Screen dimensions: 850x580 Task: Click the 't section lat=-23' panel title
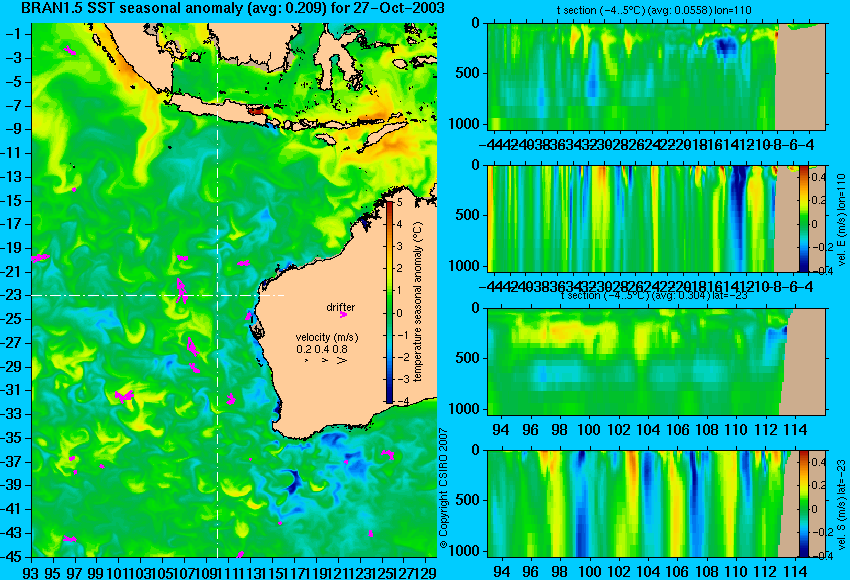[x=654, y=296]
